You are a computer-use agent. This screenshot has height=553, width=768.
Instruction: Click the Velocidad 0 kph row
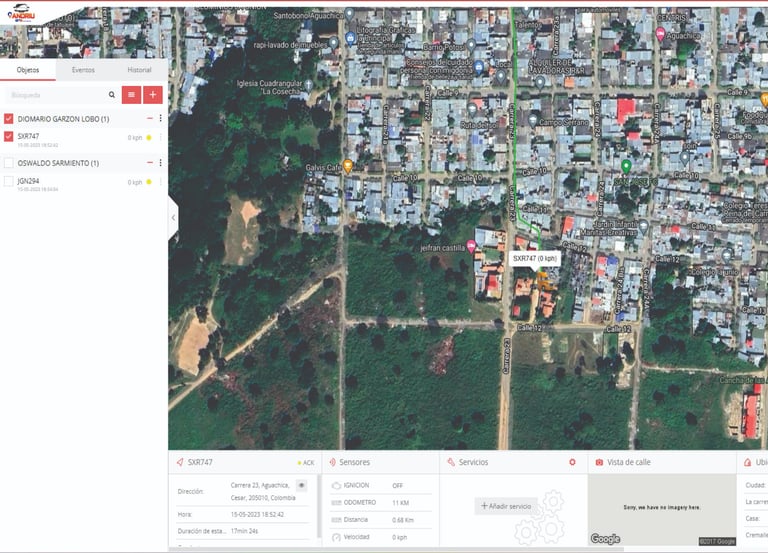pos(381,537)
